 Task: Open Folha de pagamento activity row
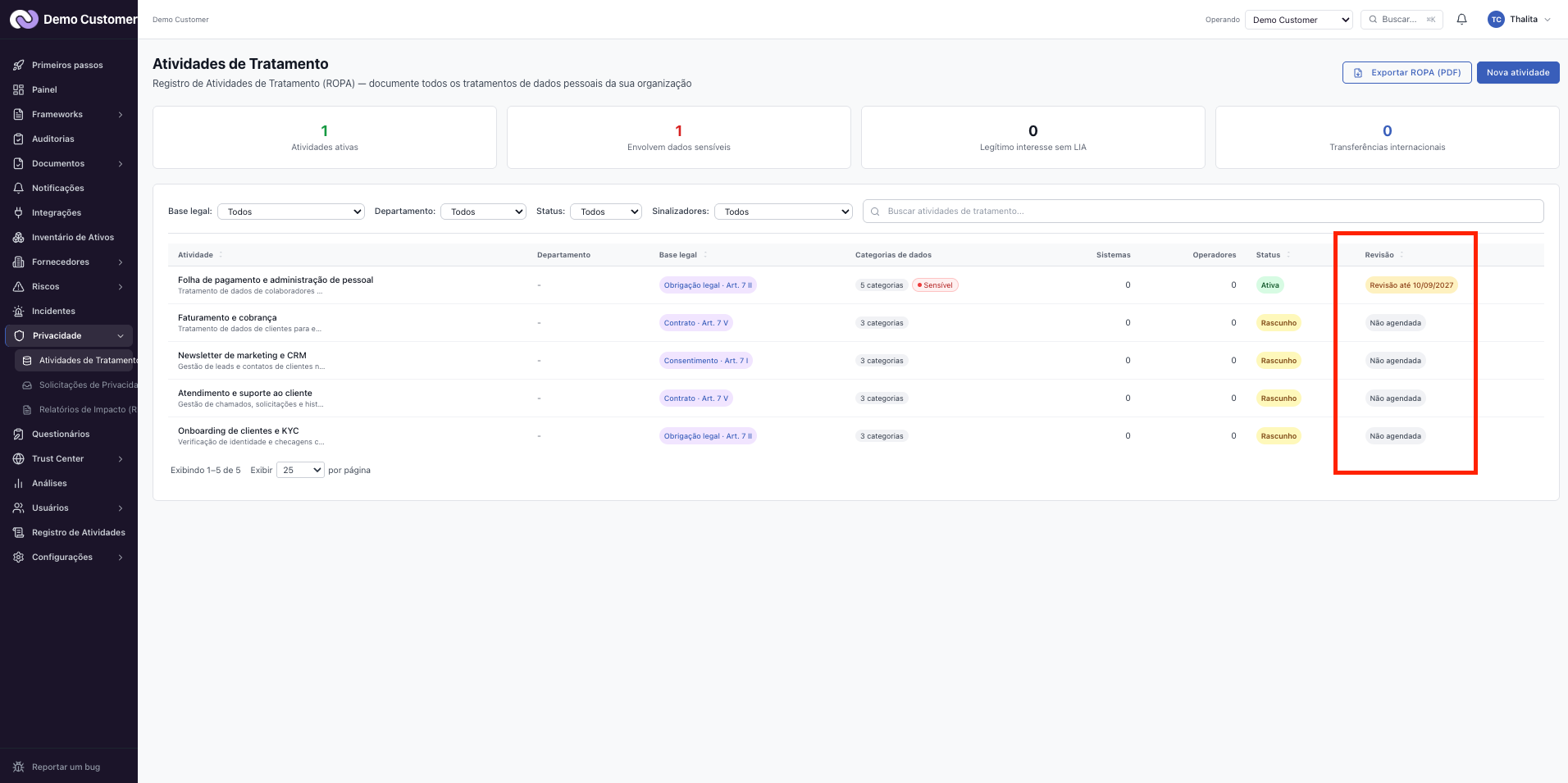tap(856, 285)
